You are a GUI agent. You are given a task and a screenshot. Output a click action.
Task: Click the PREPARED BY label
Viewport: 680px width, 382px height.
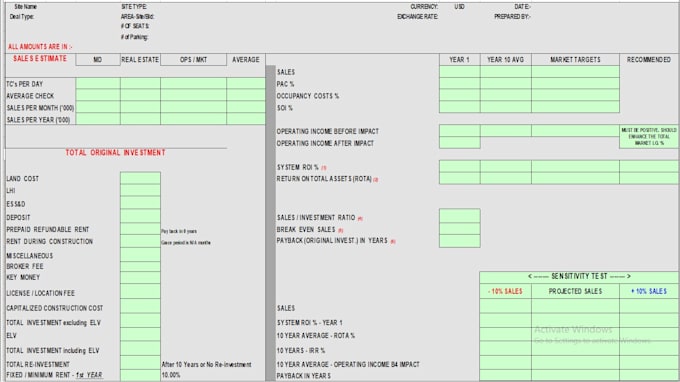(x=513, y=17)
